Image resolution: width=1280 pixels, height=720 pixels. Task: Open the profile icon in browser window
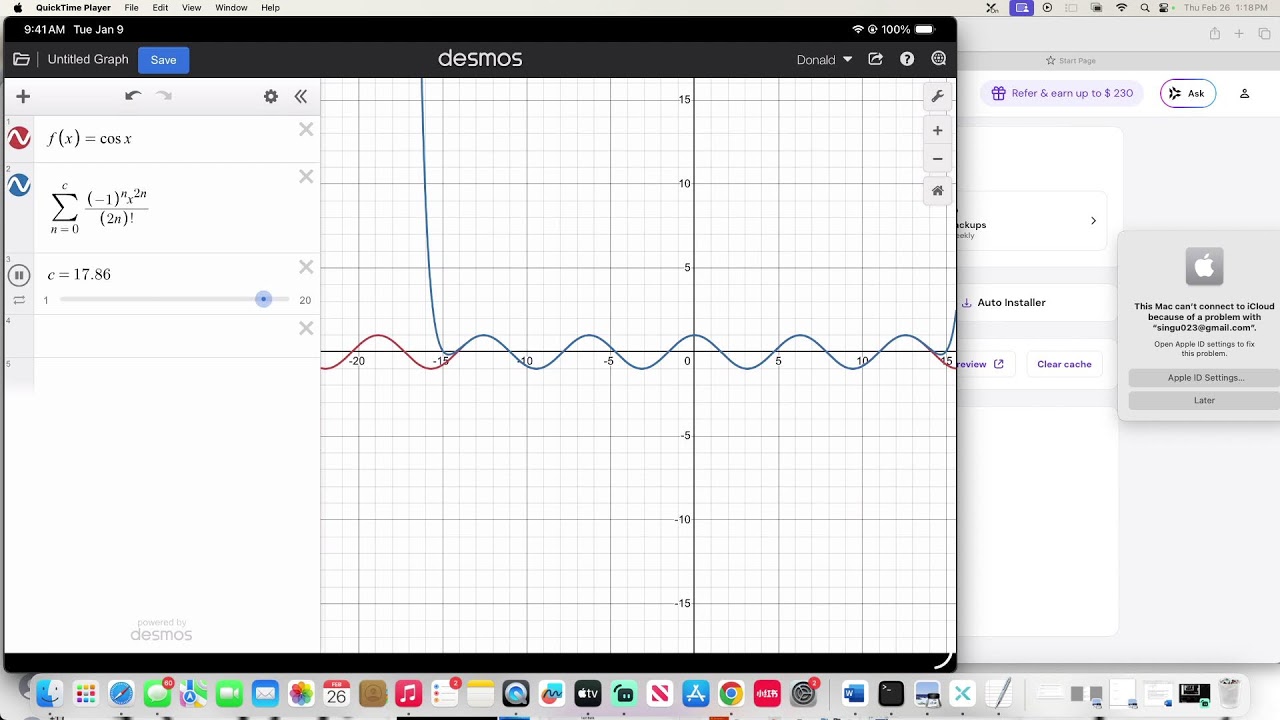tap(1245, 93)
